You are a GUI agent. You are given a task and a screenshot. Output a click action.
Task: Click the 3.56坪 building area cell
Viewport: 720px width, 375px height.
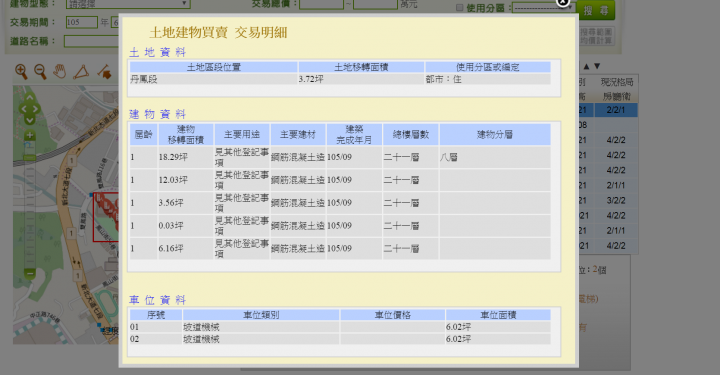point(186,203)
